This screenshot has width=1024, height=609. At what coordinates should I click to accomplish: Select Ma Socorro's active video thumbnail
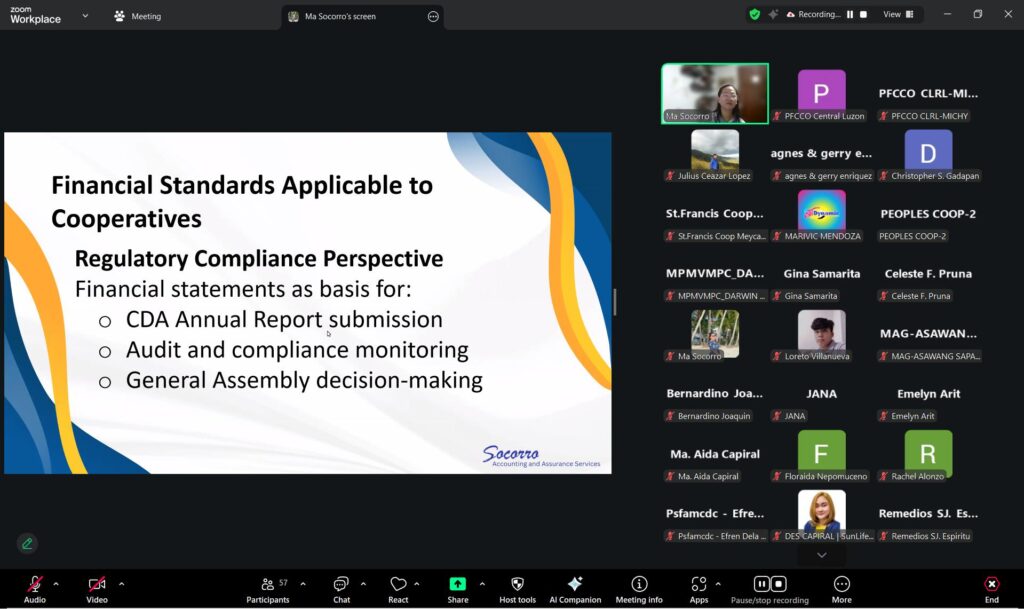pyautogui.click(x=714, y=93)
